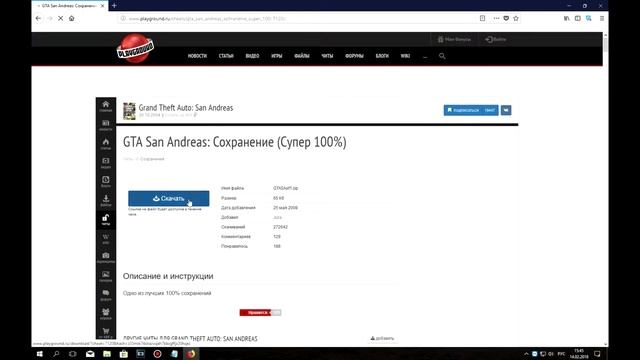Click the blue Скачать download button
640x360 pixels.
(x=169, y=198)
